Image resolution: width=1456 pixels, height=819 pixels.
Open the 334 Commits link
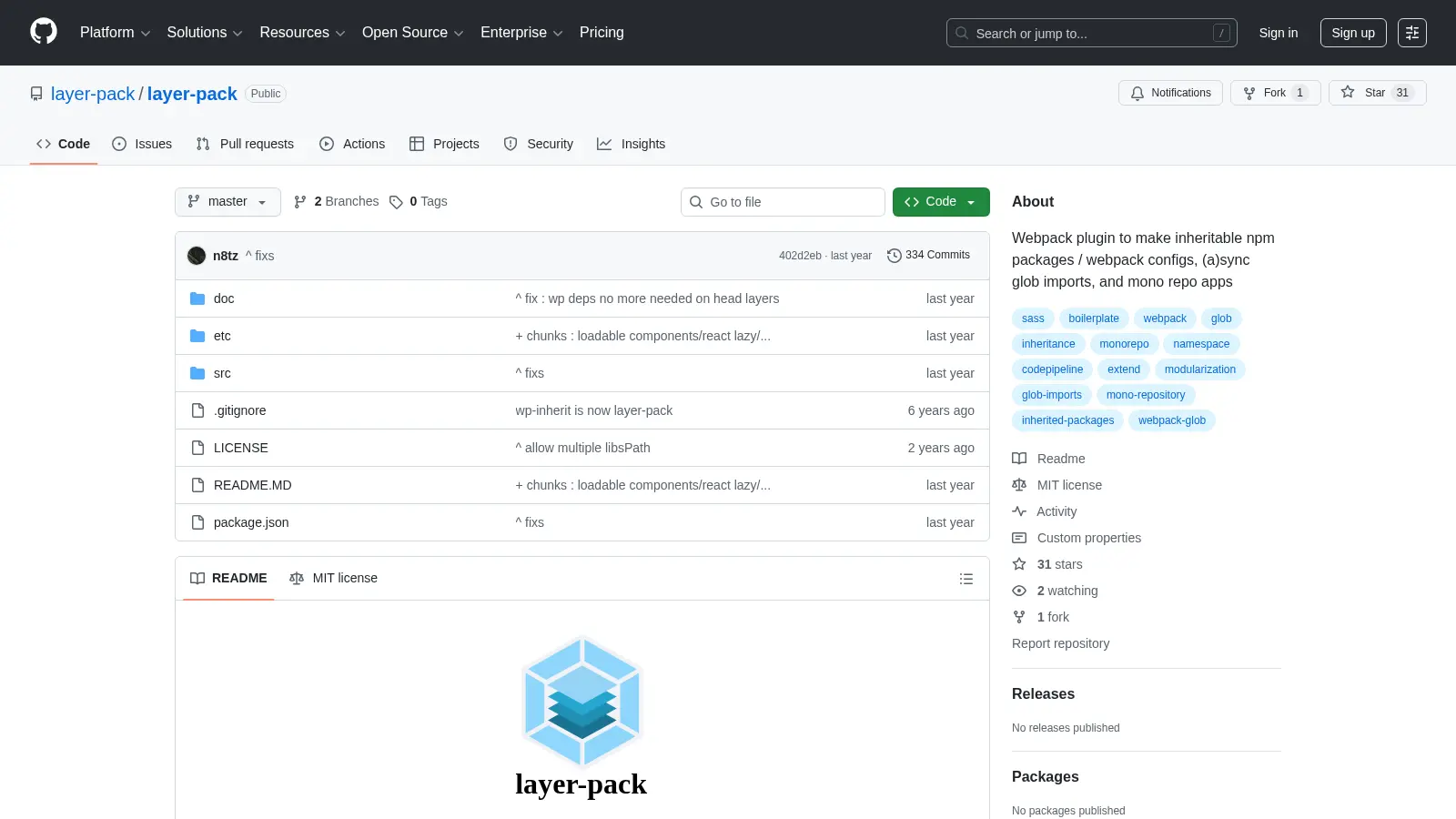click(928, 256)
